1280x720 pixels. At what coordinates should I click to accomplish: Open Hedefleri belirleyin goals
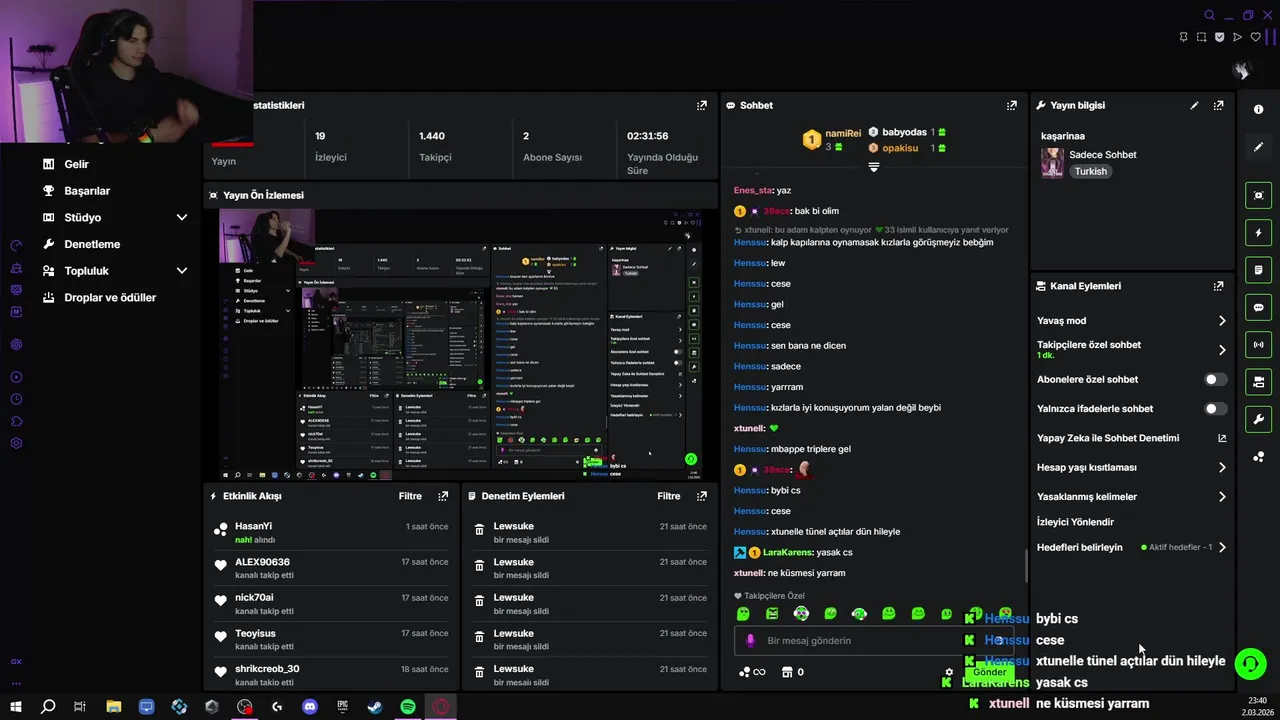click(x=1132, y=548)
